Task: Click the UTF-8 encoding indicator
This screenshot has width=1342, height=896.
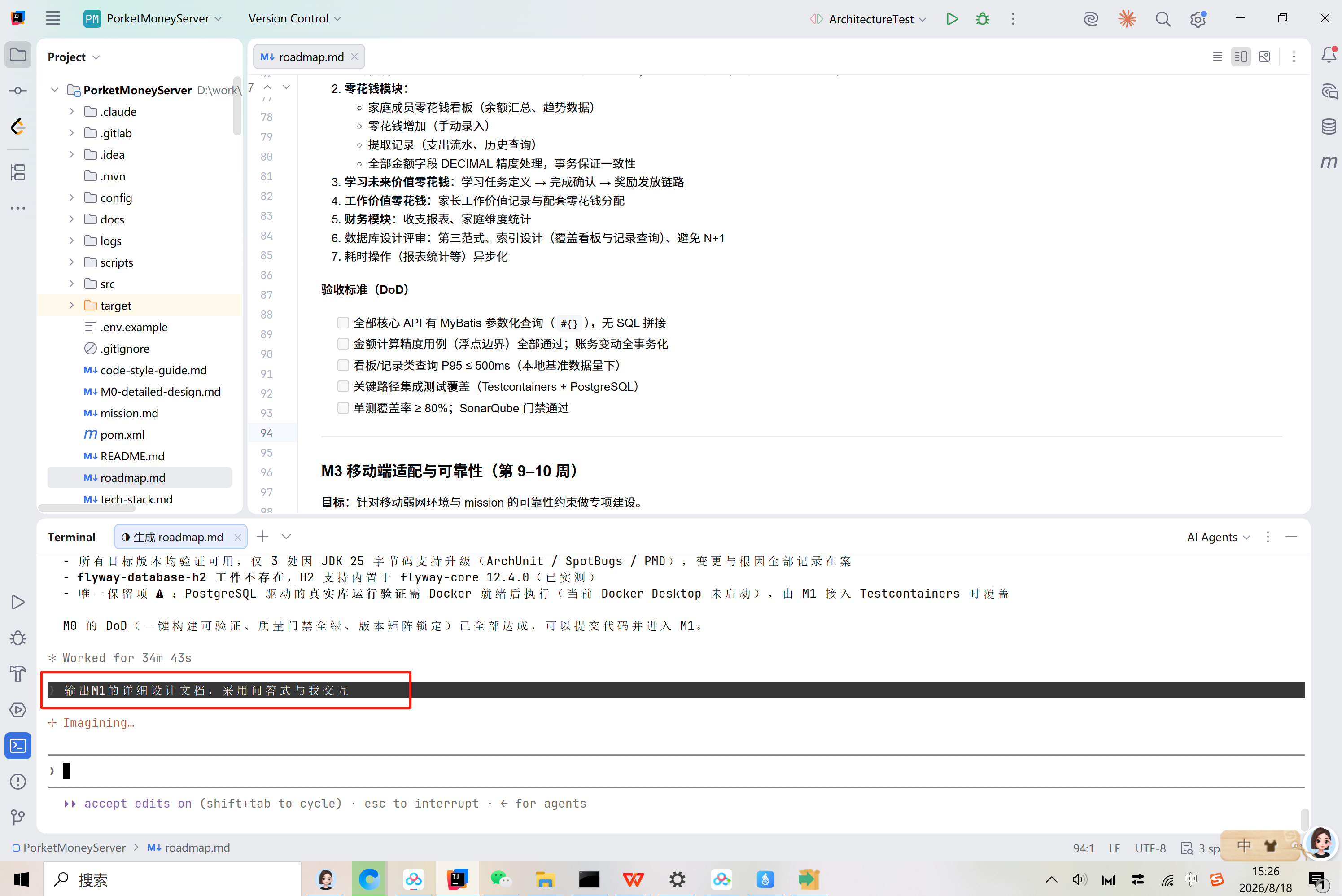Action: (x=1150, y=848)
